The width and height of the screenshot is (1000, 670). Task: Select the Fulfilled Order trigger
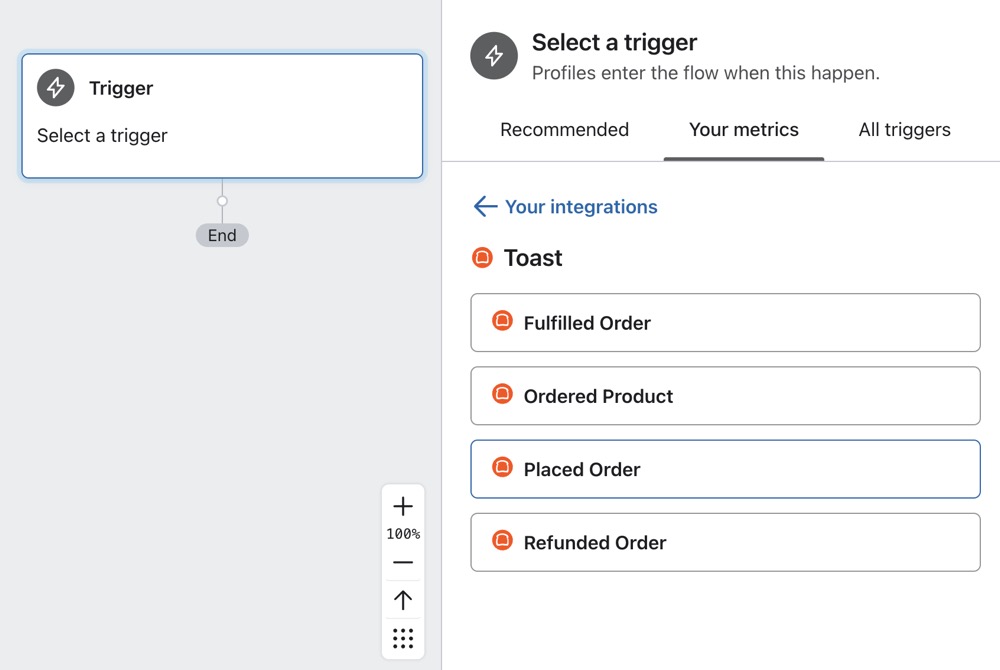tap(725, 323)
